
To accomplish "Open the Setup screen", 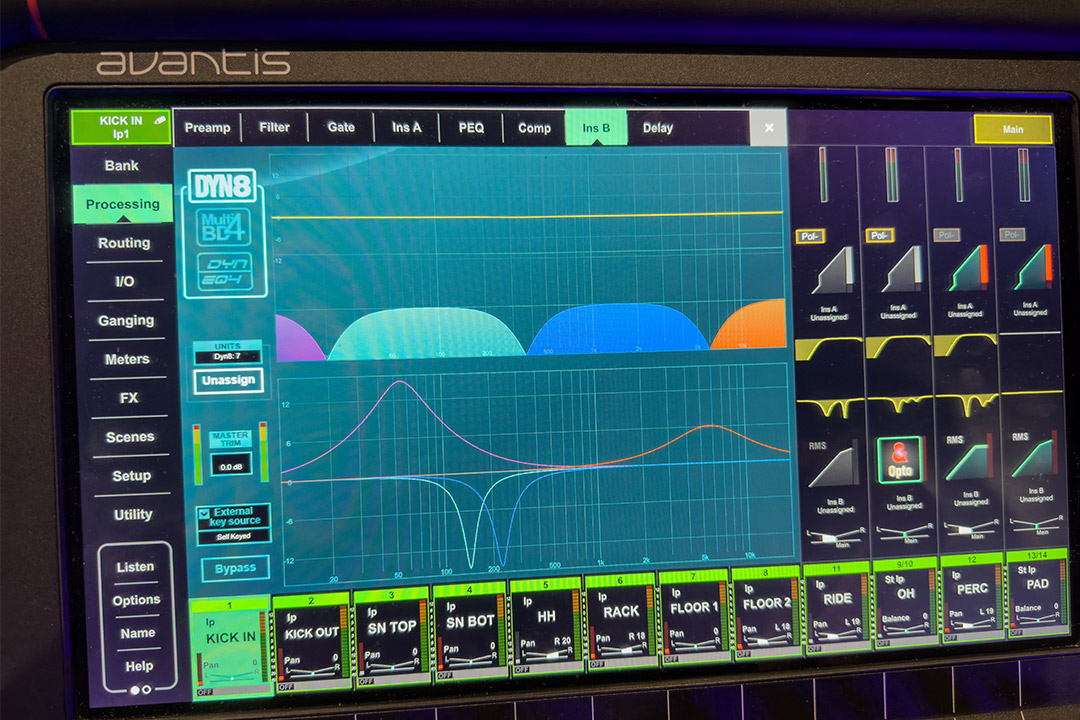I will point(132,475).
